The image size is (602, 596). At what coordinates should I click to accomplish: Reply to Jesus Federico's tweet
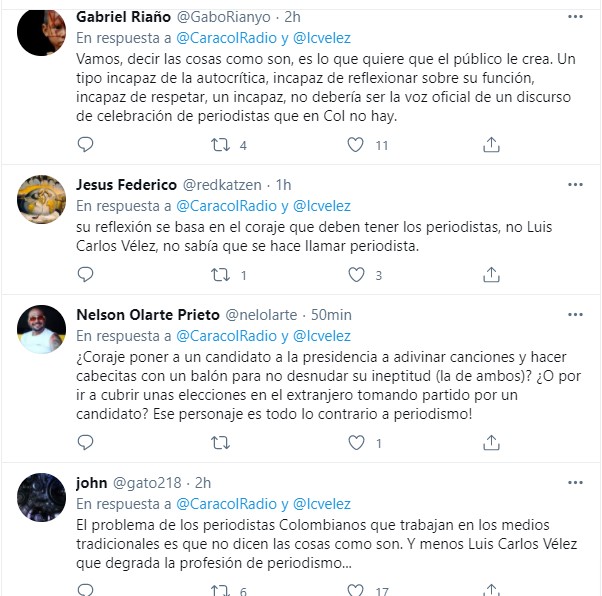85,274
